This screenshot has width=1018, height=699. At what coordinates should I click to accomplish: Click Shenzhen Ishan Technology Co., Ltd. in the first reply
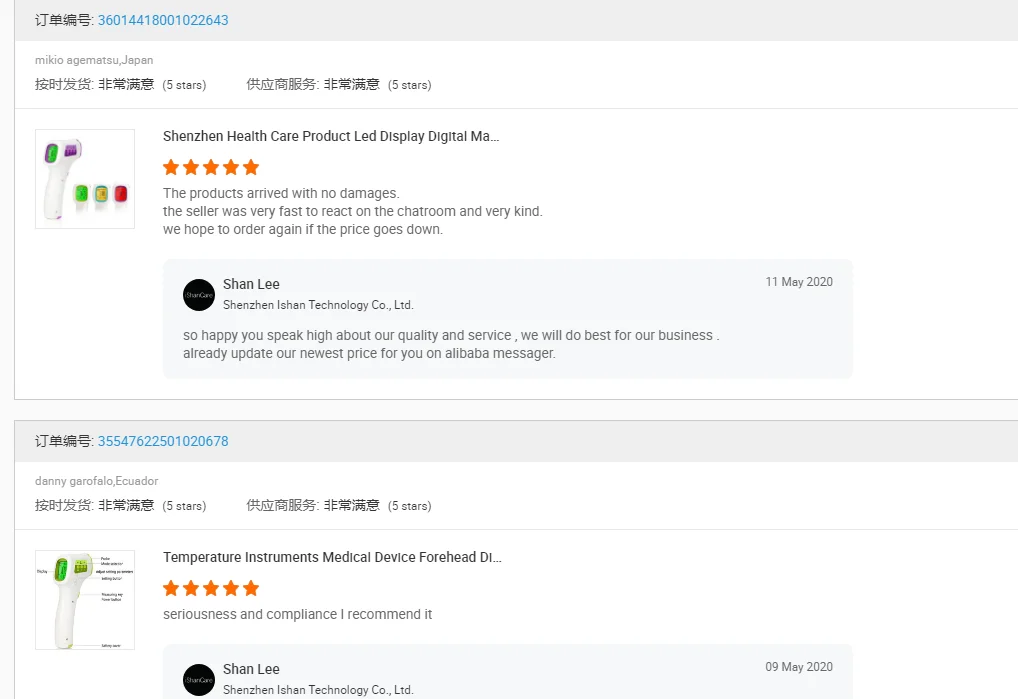(x=318, y=305)
